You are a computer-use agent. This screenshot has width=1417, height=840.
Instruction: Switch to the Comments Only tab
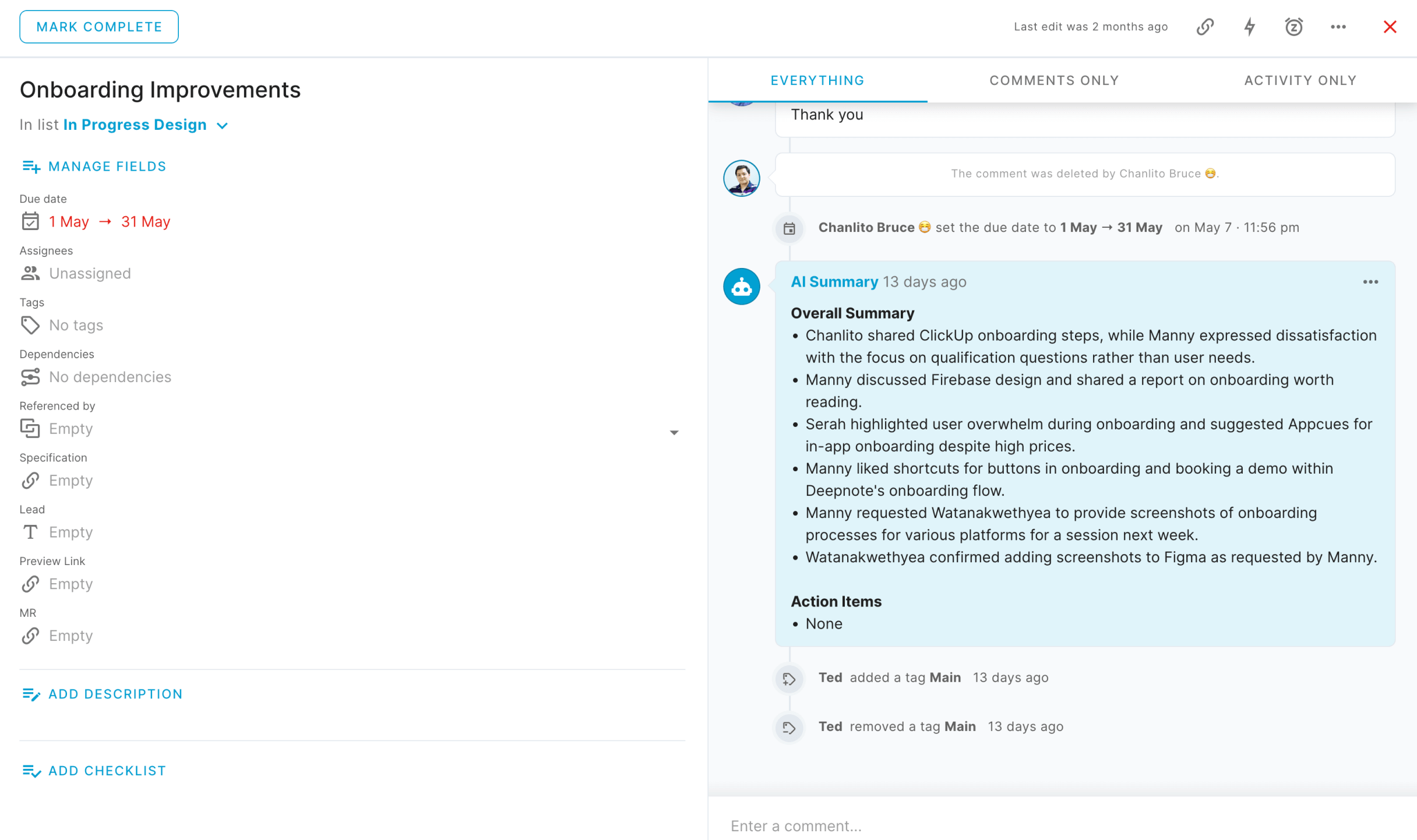[x=1054, y=80]
